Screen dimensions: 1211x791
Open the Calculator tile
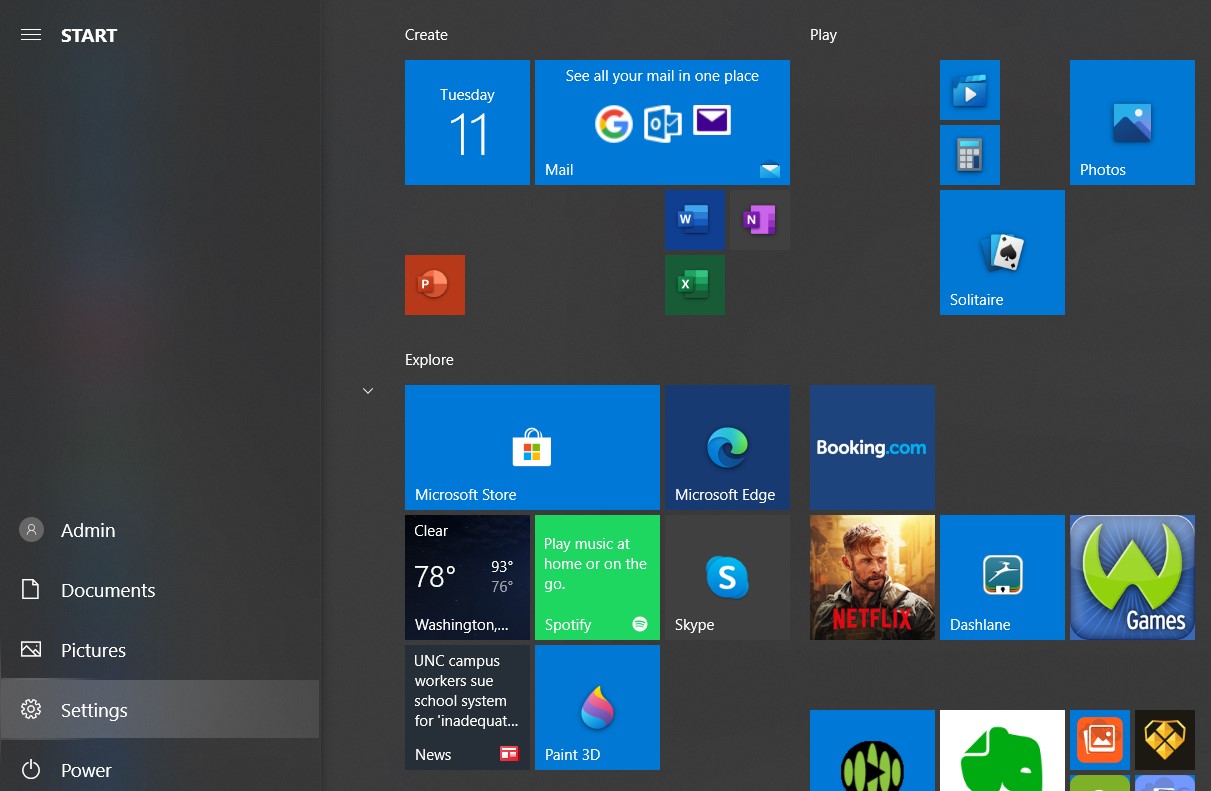click(x=969, y=155)
